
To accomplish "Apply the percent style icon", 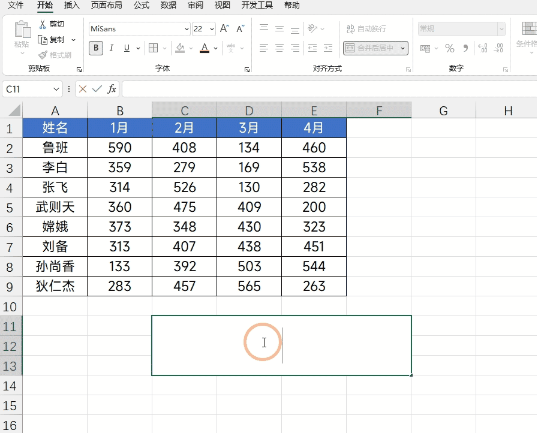I will [449, 48].
